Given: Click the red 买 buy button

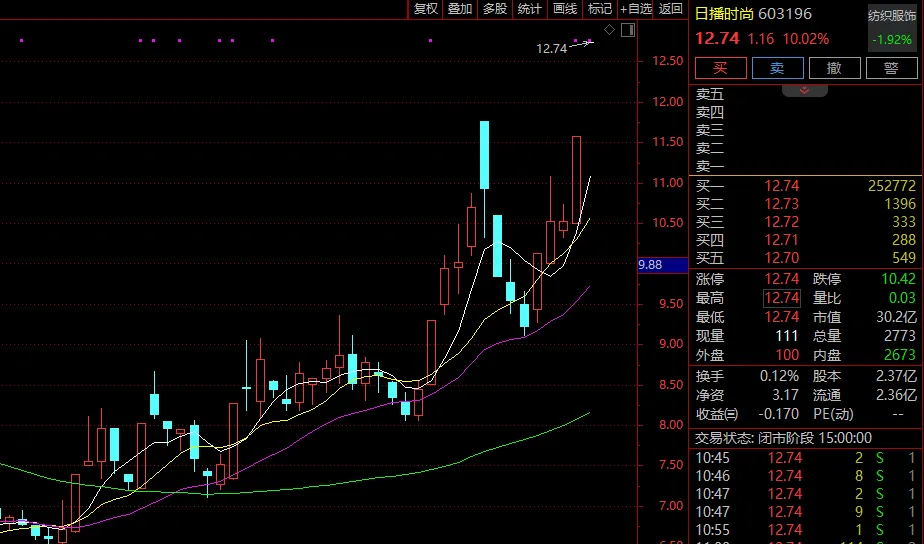Looking at the screenshot, I should click(x=721, y=68).
